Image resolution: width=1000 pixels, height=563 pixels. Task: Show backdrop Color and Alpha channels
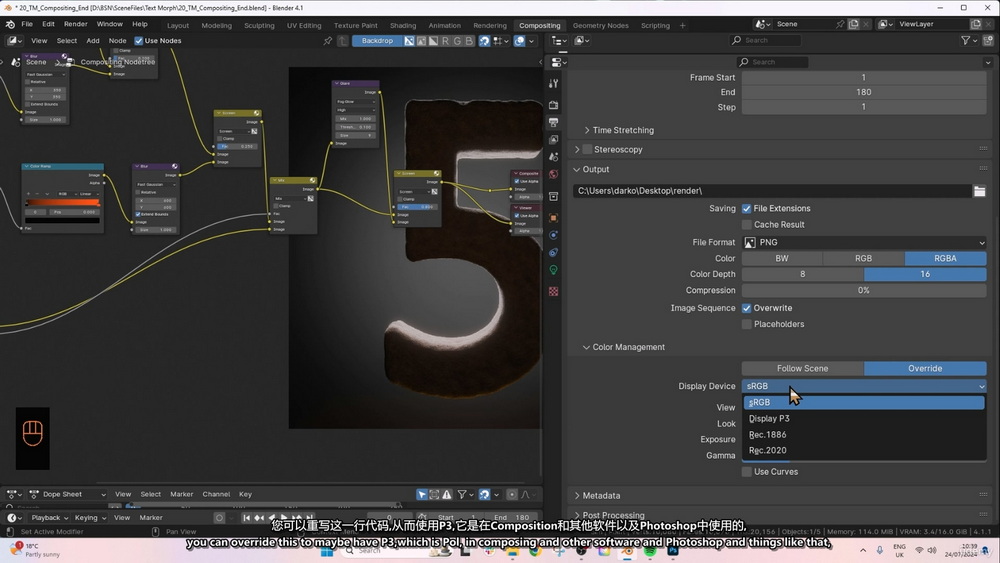409,41
